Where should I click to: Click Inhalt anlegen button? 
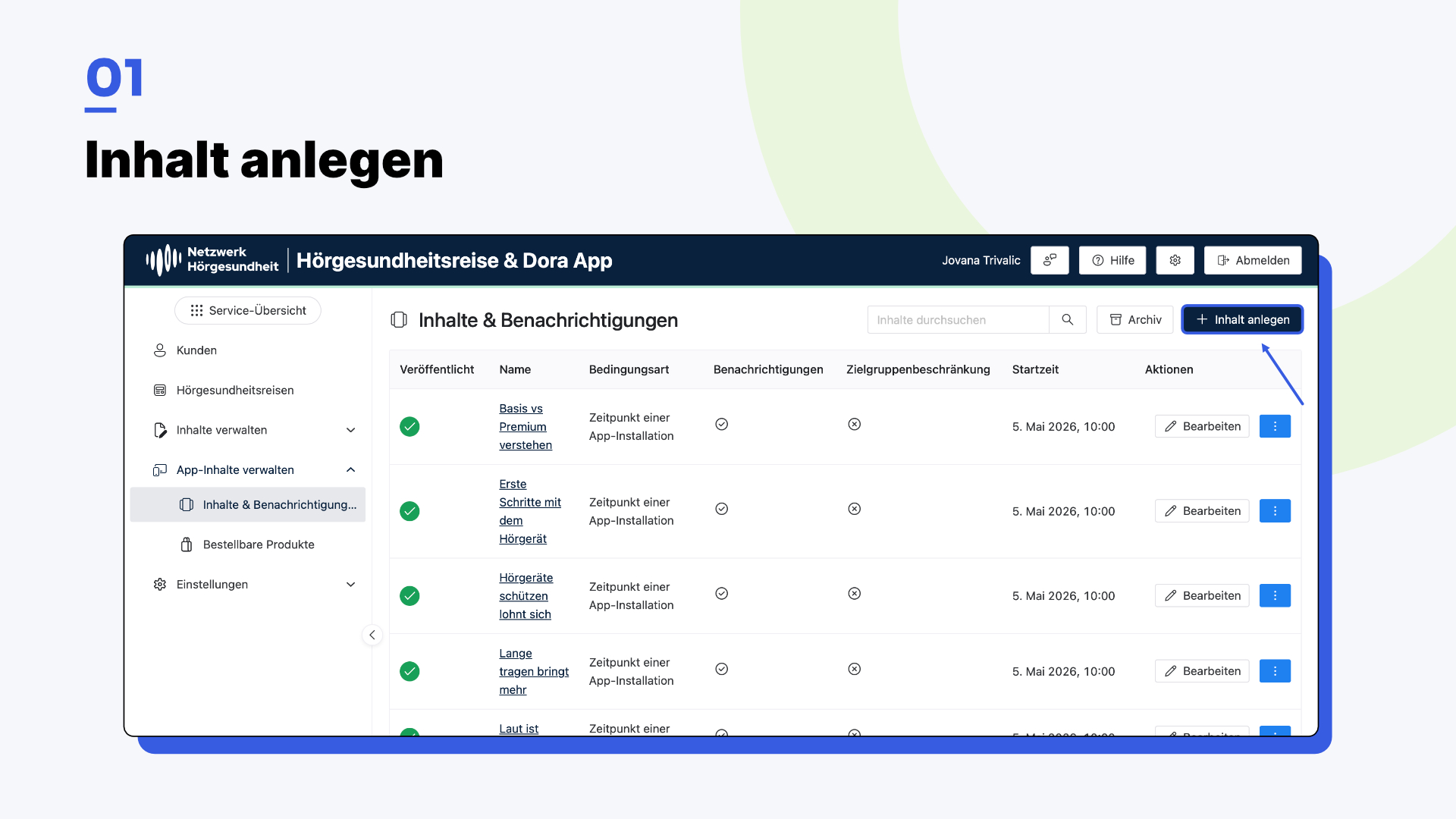pos(1242,320)
